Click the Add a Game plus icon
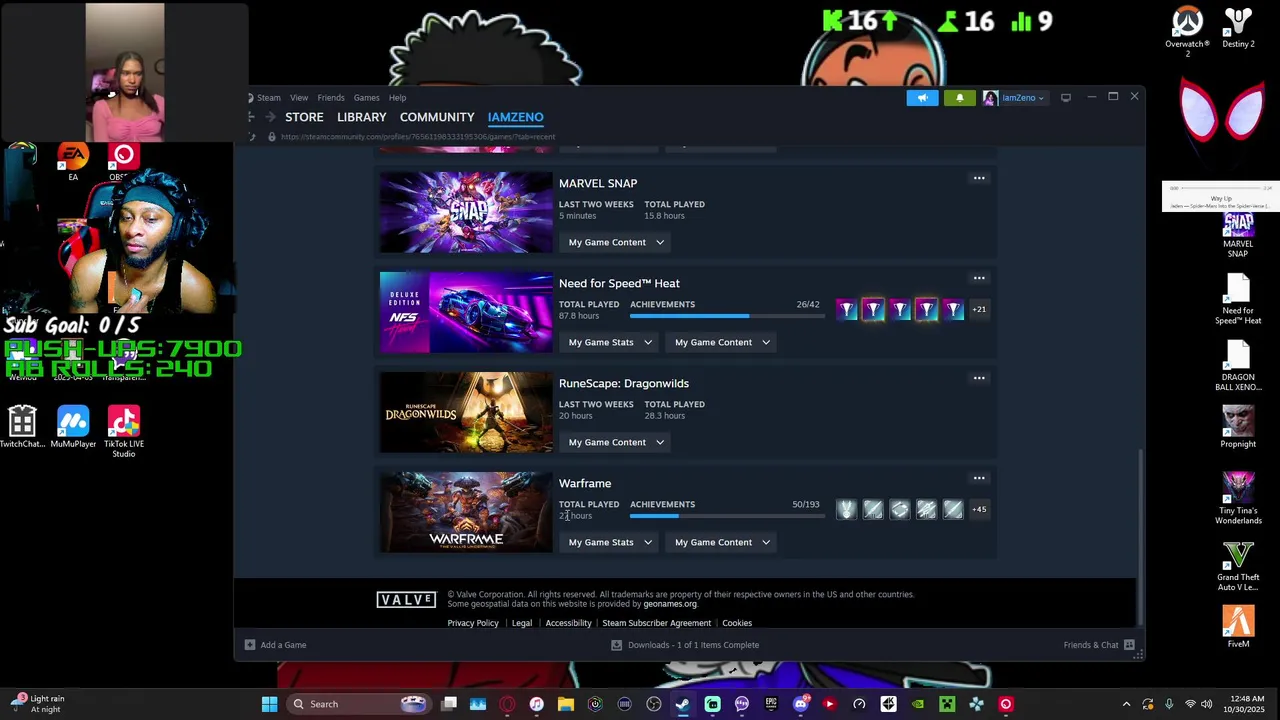Image resolution: width=1280 pixels, height=720 pixels. tap(250, 645)
